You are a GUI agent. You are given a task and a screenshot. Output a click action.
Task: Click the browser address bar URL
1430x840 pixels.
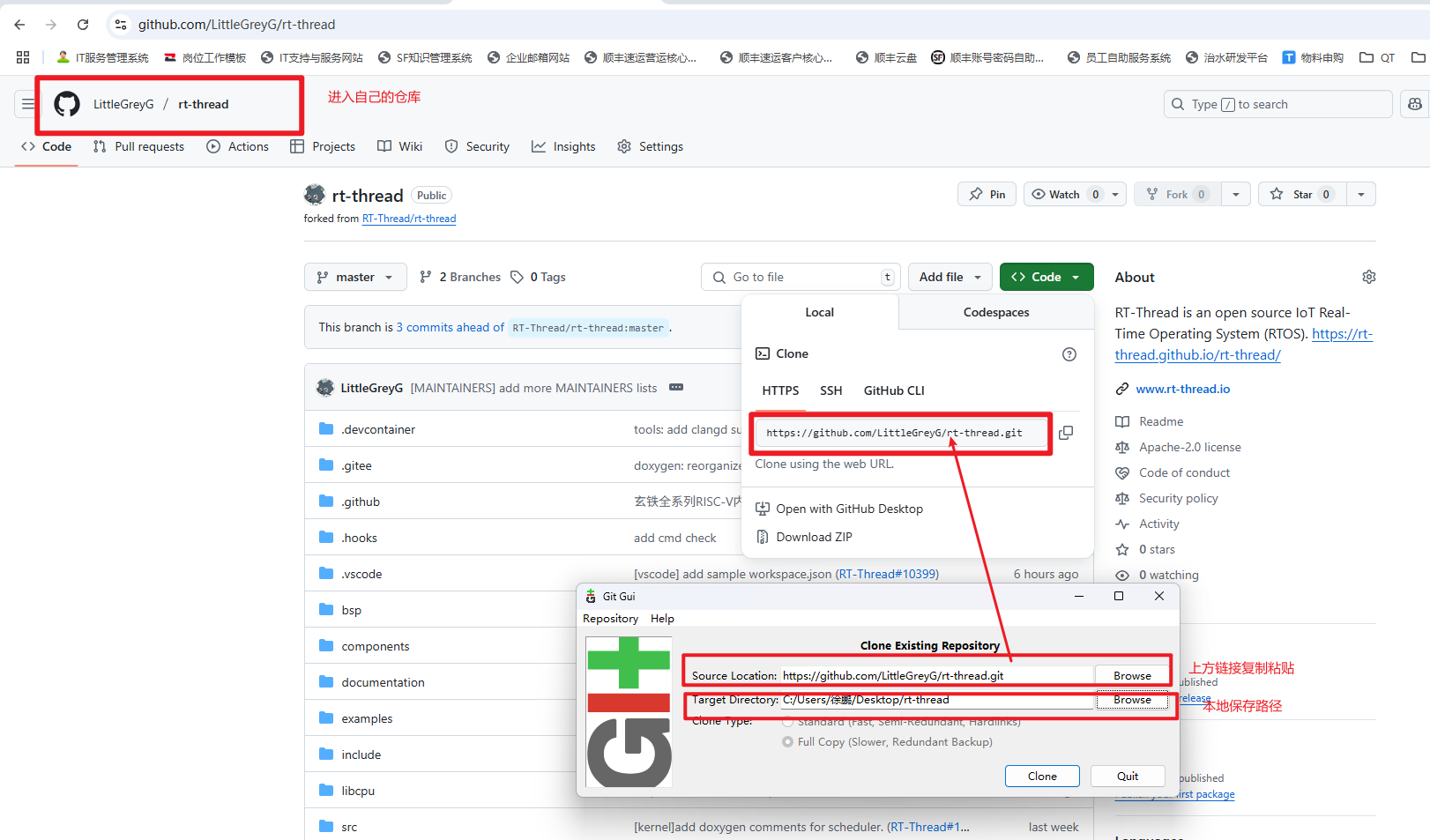tap(236, 25)
